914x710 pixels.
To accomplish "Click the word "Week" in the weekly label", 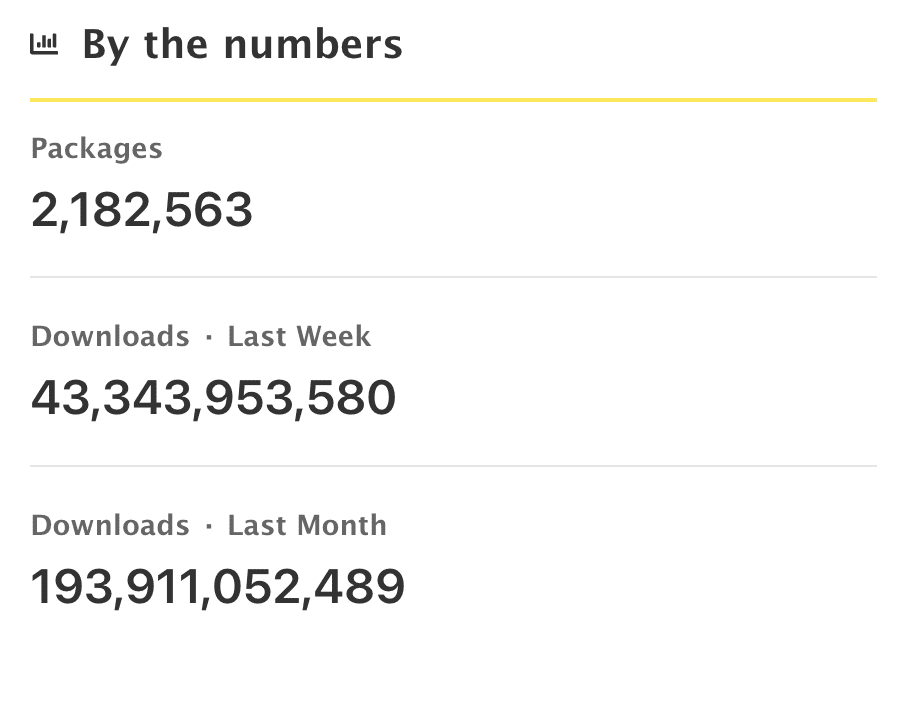I will (334, 336).
